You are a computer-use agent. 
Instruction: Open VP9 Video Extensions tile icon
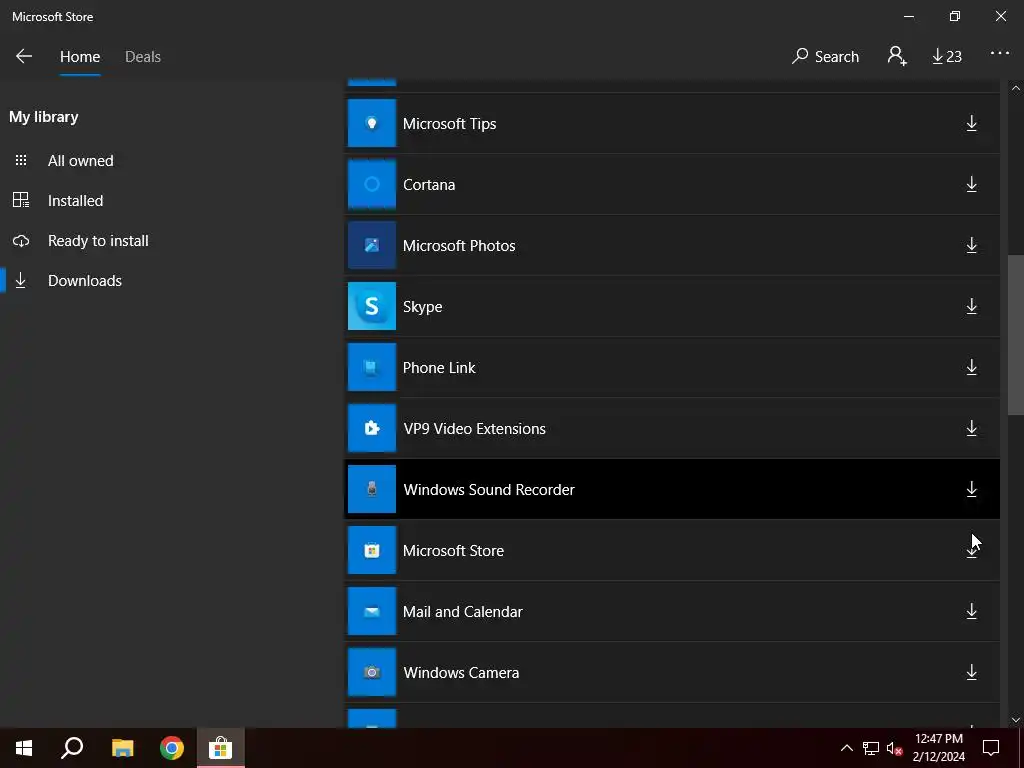pyautogui.click(x=372, y=428)
